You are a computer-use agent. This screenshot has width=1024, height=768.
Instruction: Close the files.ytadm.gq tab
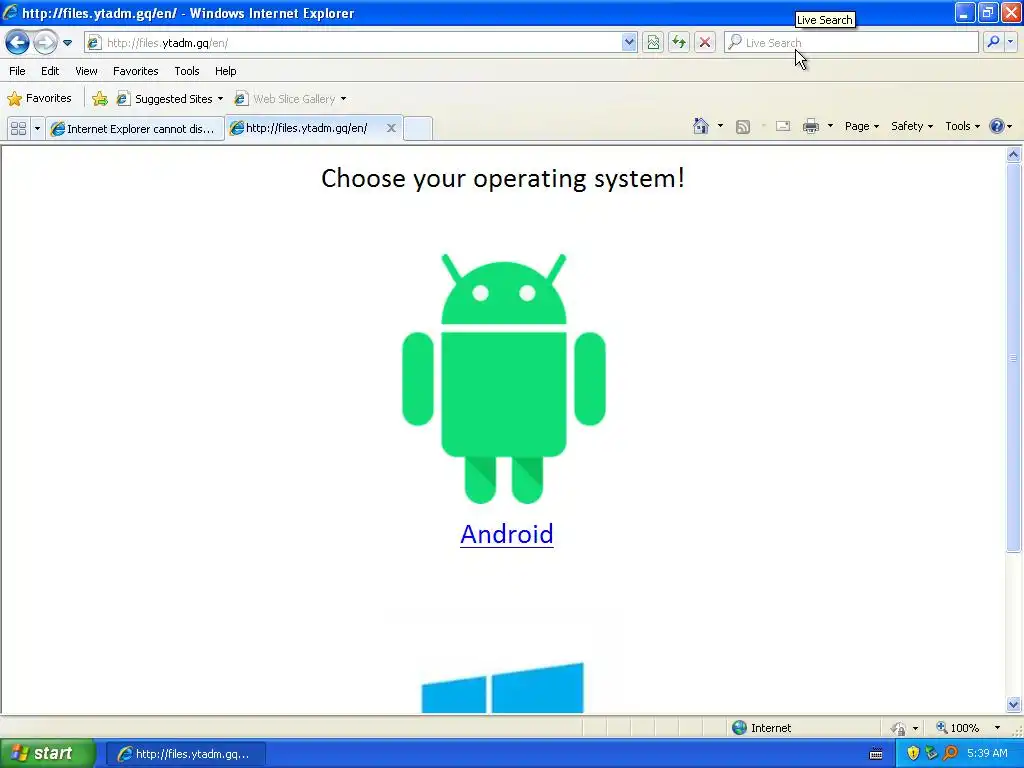[x=391, y=128]
